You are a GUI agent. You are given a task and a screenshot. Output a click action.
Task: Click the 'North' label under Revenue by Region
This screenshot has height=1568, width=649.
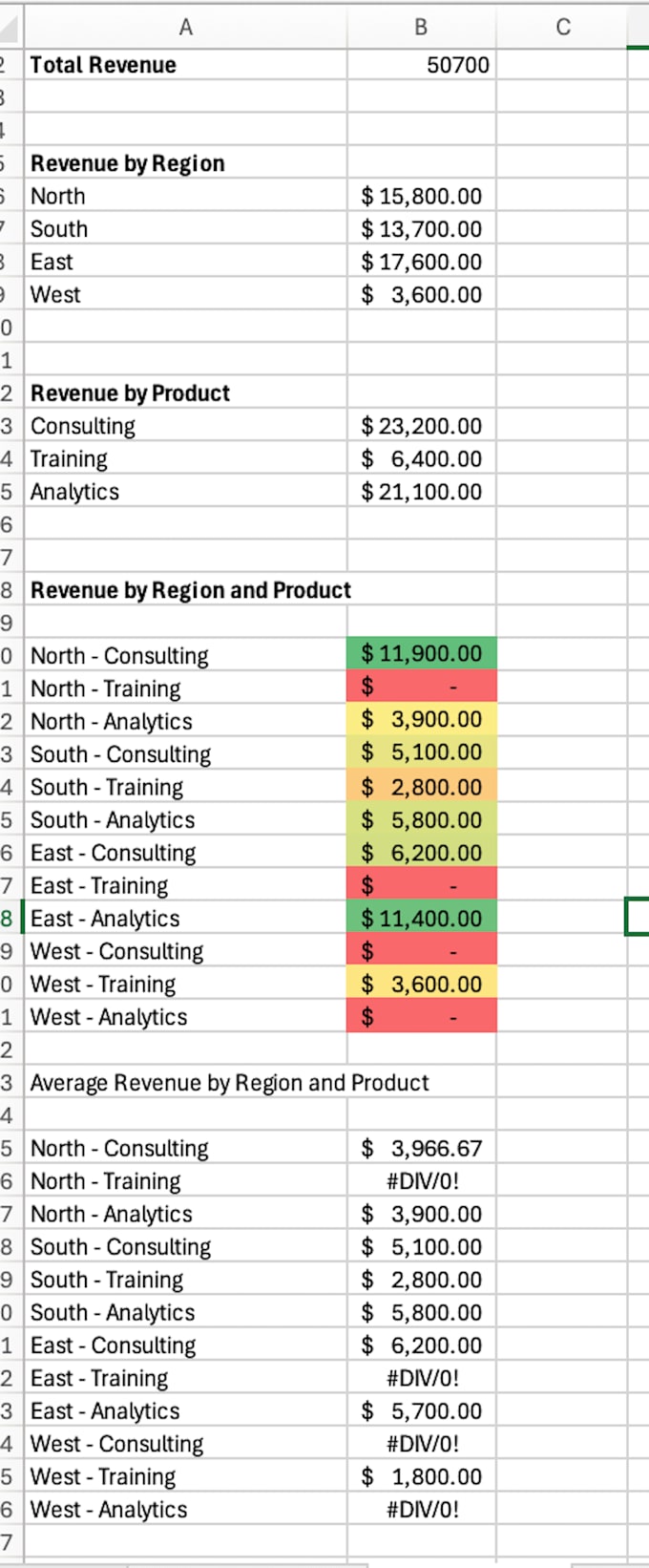[x=185, y=196]
